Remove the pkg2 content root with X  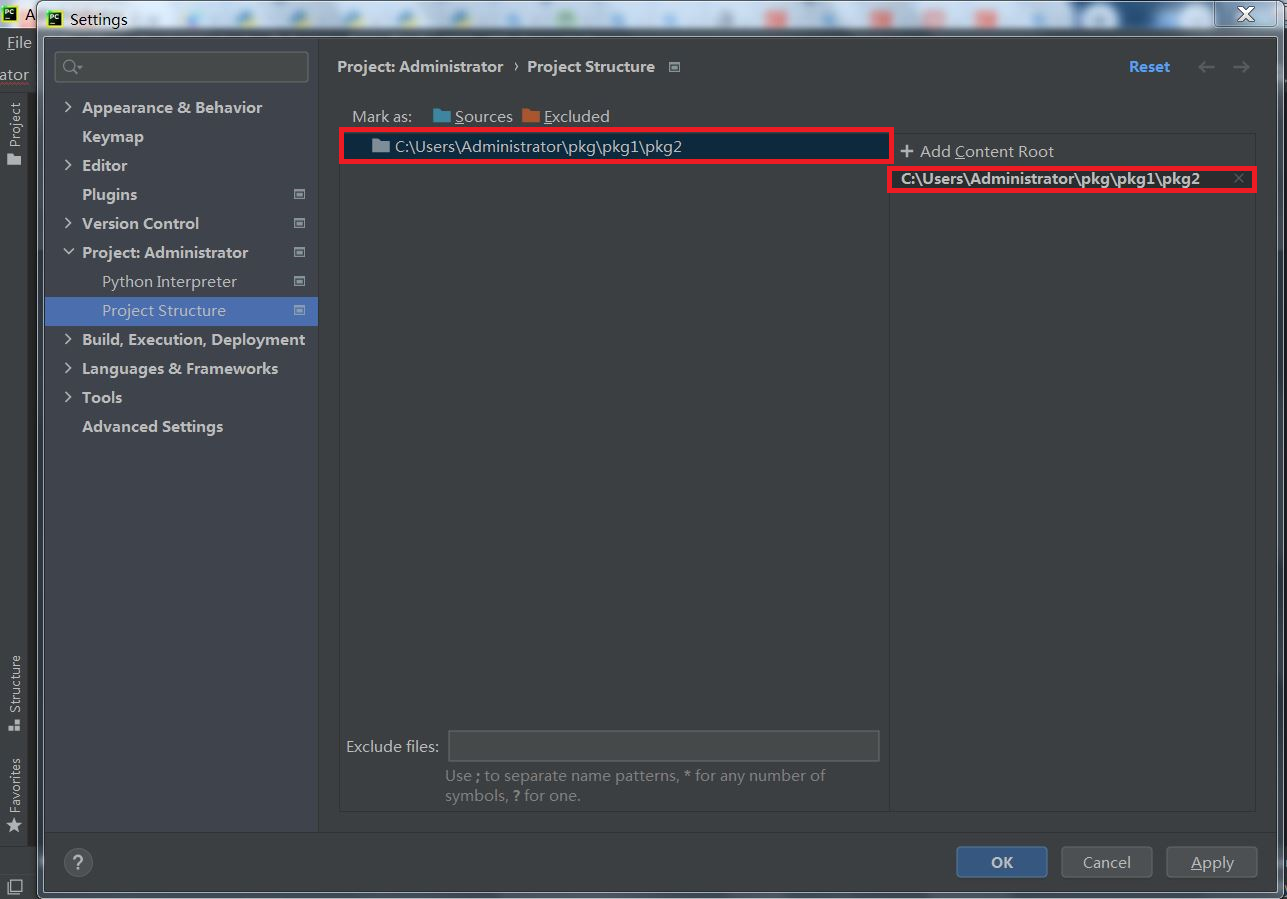click(x=1239, y=178)
